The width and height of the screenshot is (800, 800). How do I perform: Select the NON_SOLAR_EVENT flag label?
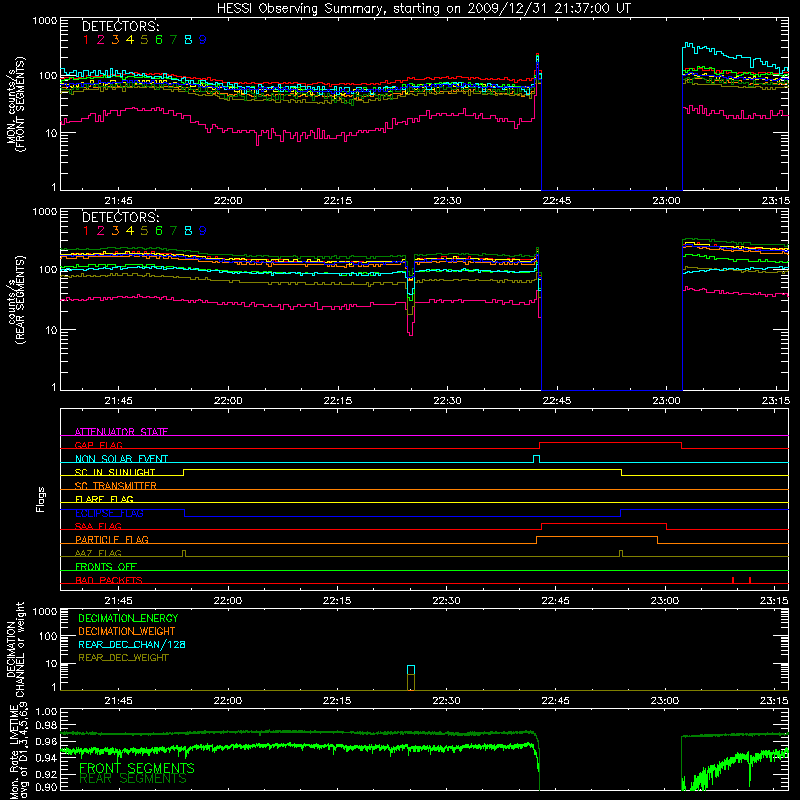point(121,459)
